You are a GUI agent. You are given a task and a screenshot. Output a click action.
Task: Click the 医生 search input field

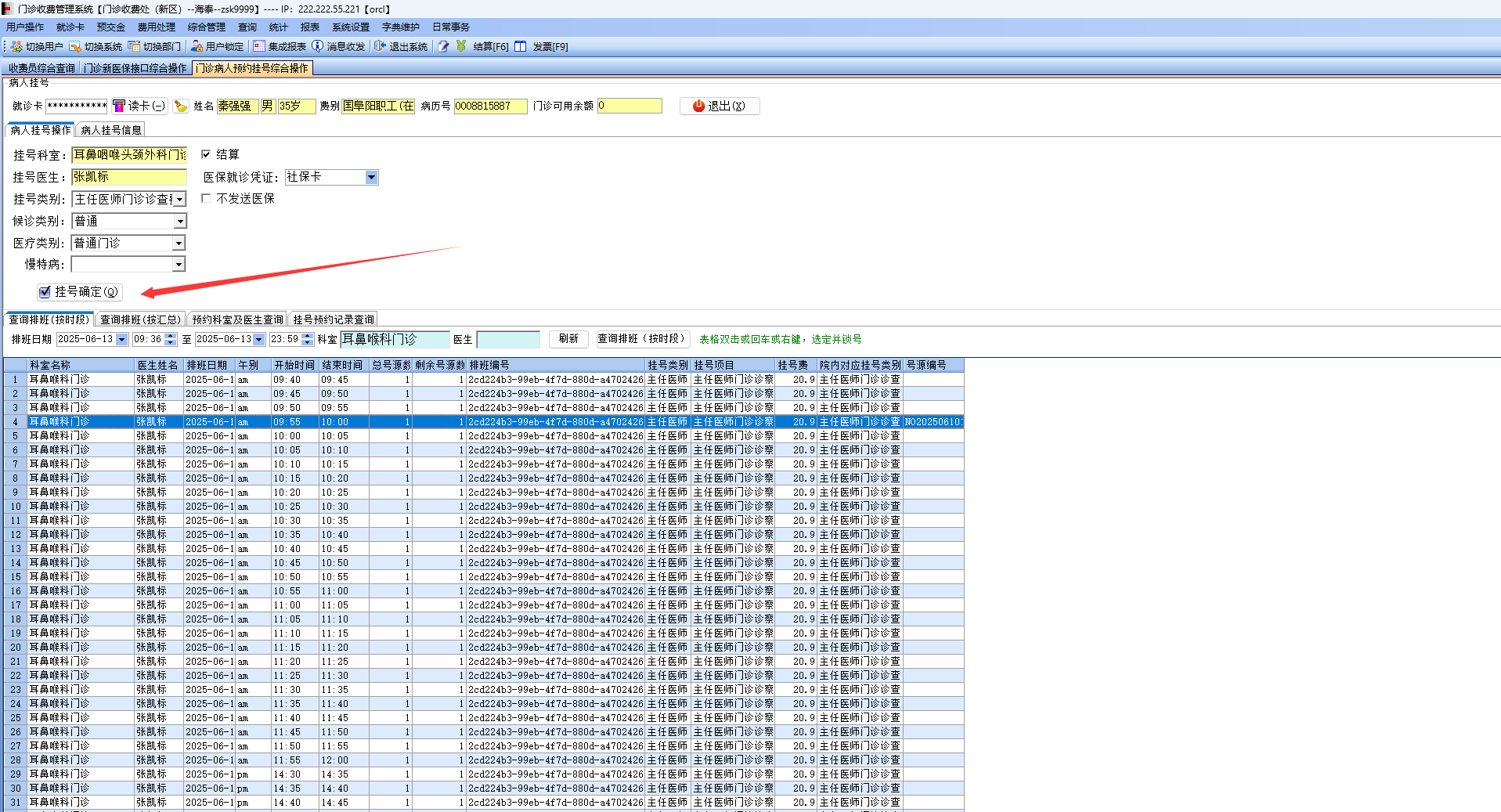point(507,340)
